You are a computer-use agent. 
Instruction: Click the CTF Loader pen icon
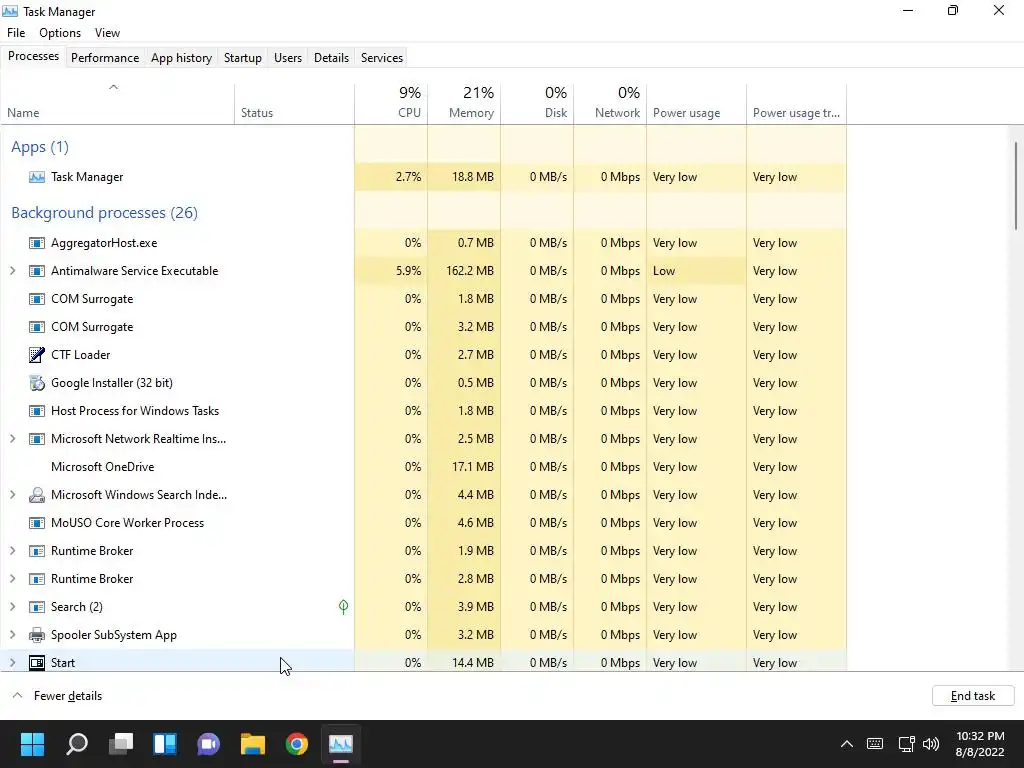coord(37,355)
